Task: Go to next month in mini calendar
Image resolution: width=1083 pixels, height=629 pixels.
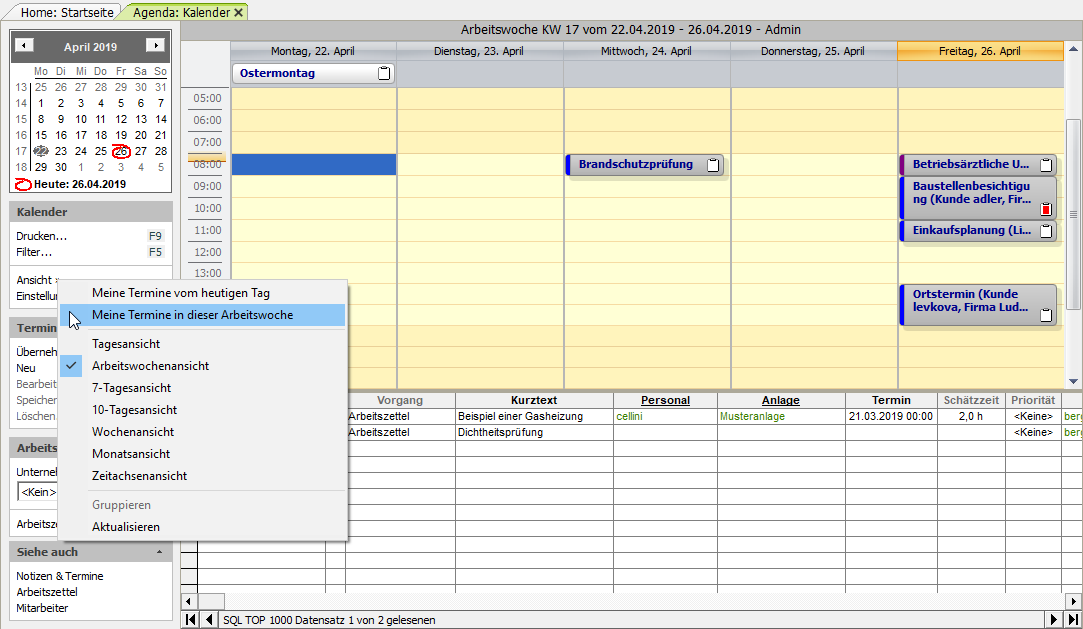Action: [x=154, y=46]
